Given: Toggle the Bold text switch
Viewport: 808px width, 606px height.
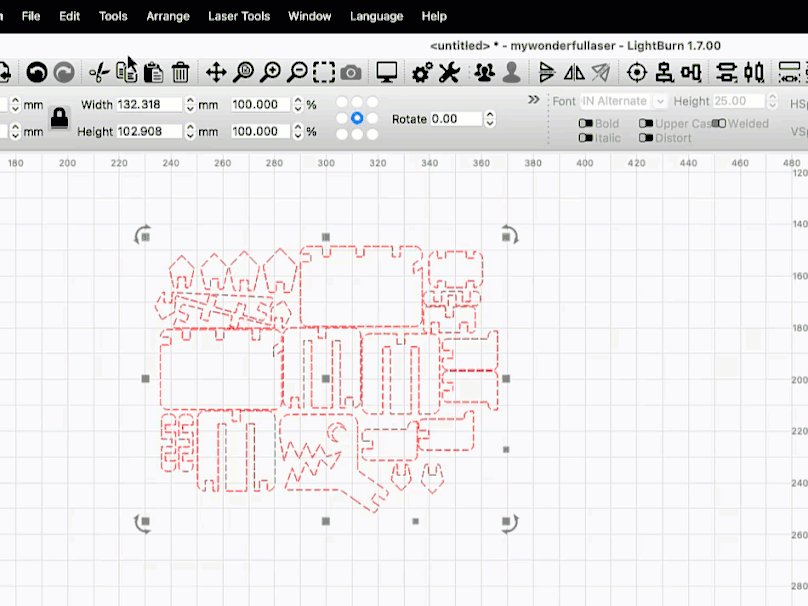Looking at the screenshot, I should pyautogui.click(x=586, y=124).
